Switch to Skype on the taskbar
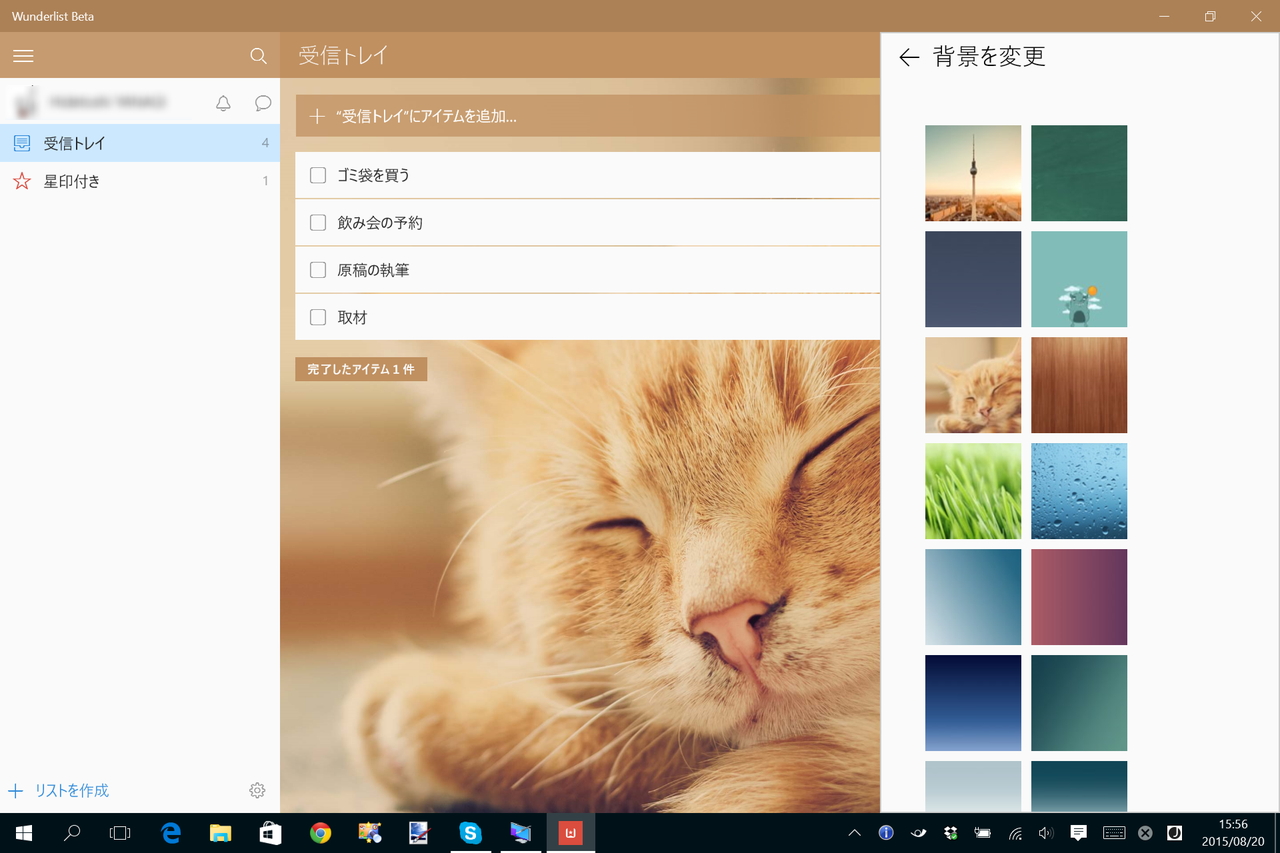Image resolution: width=1280 pixels, height=853 pixels. [470, 832]
